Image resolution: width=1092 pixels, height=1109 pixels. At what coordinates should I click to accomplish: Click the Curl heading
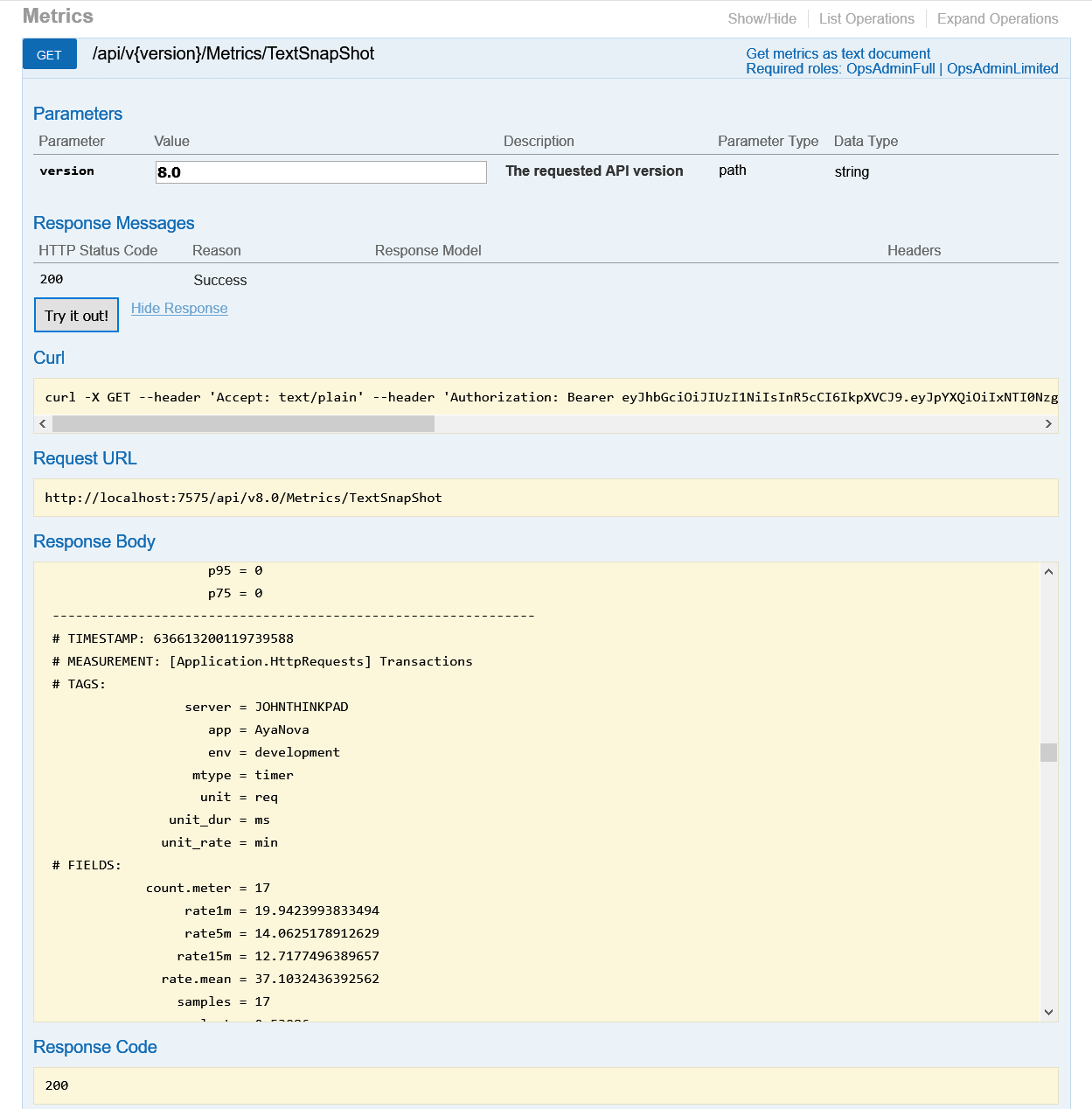point(49,358)
